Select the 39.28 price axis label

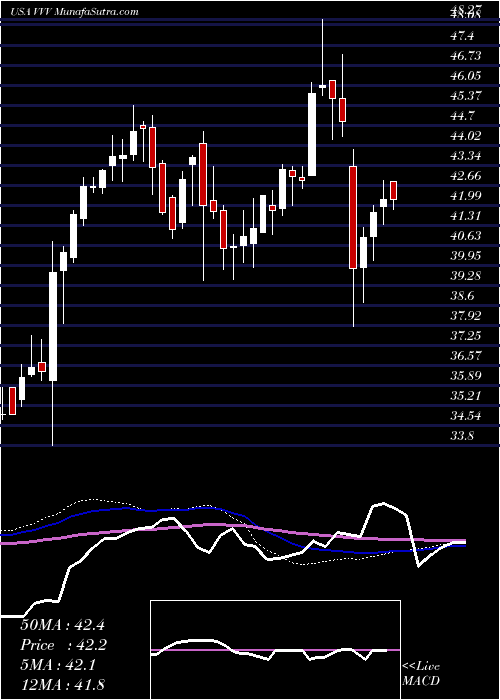click(x=467, y=276)
